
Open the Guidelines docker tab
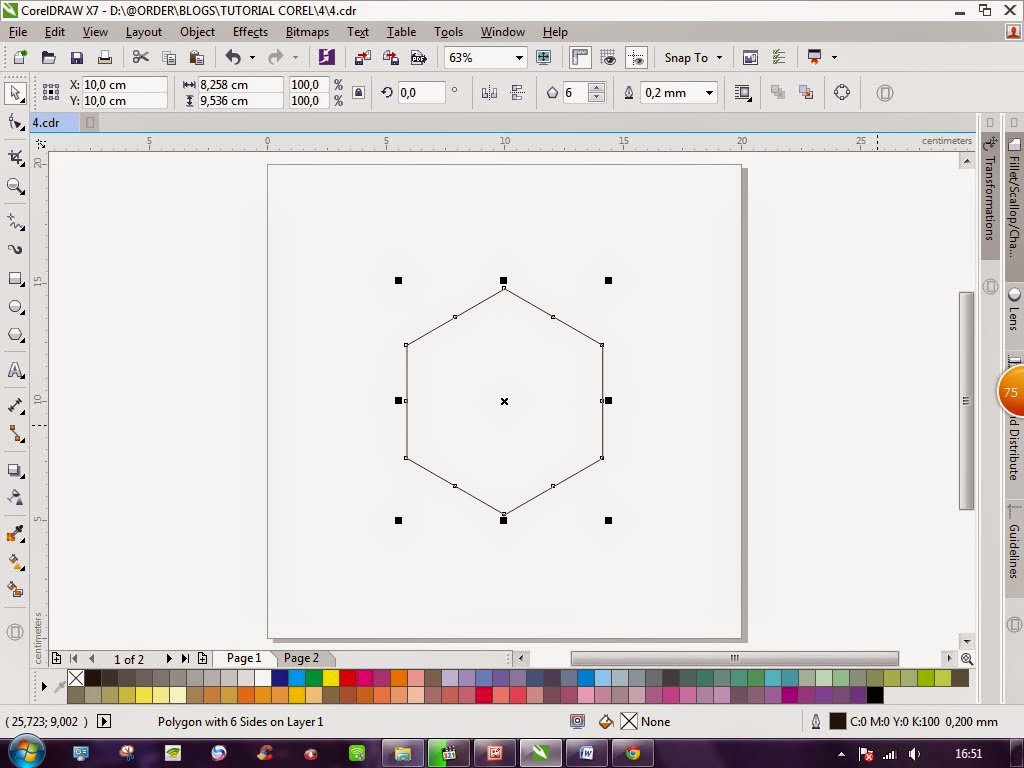pyautogui.click(x=1013, y=545)
